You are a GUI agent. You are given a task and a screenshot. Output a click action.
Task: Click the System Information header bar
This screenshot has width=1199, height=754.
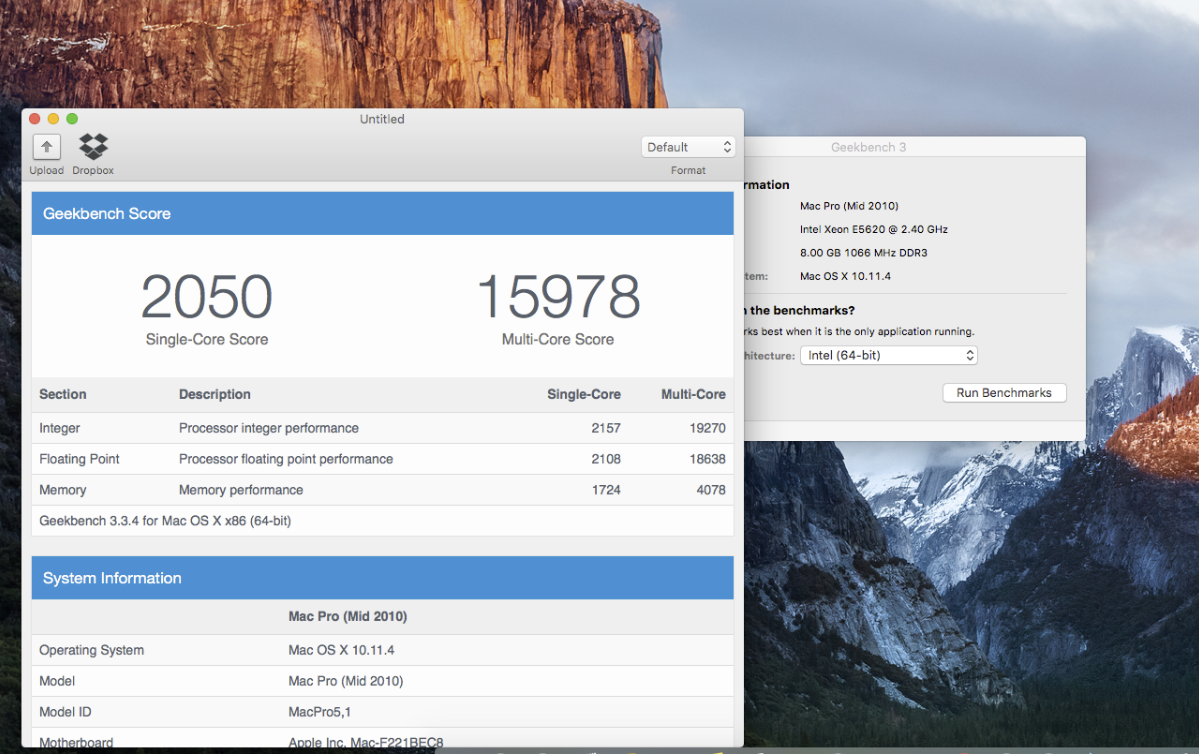382,578
